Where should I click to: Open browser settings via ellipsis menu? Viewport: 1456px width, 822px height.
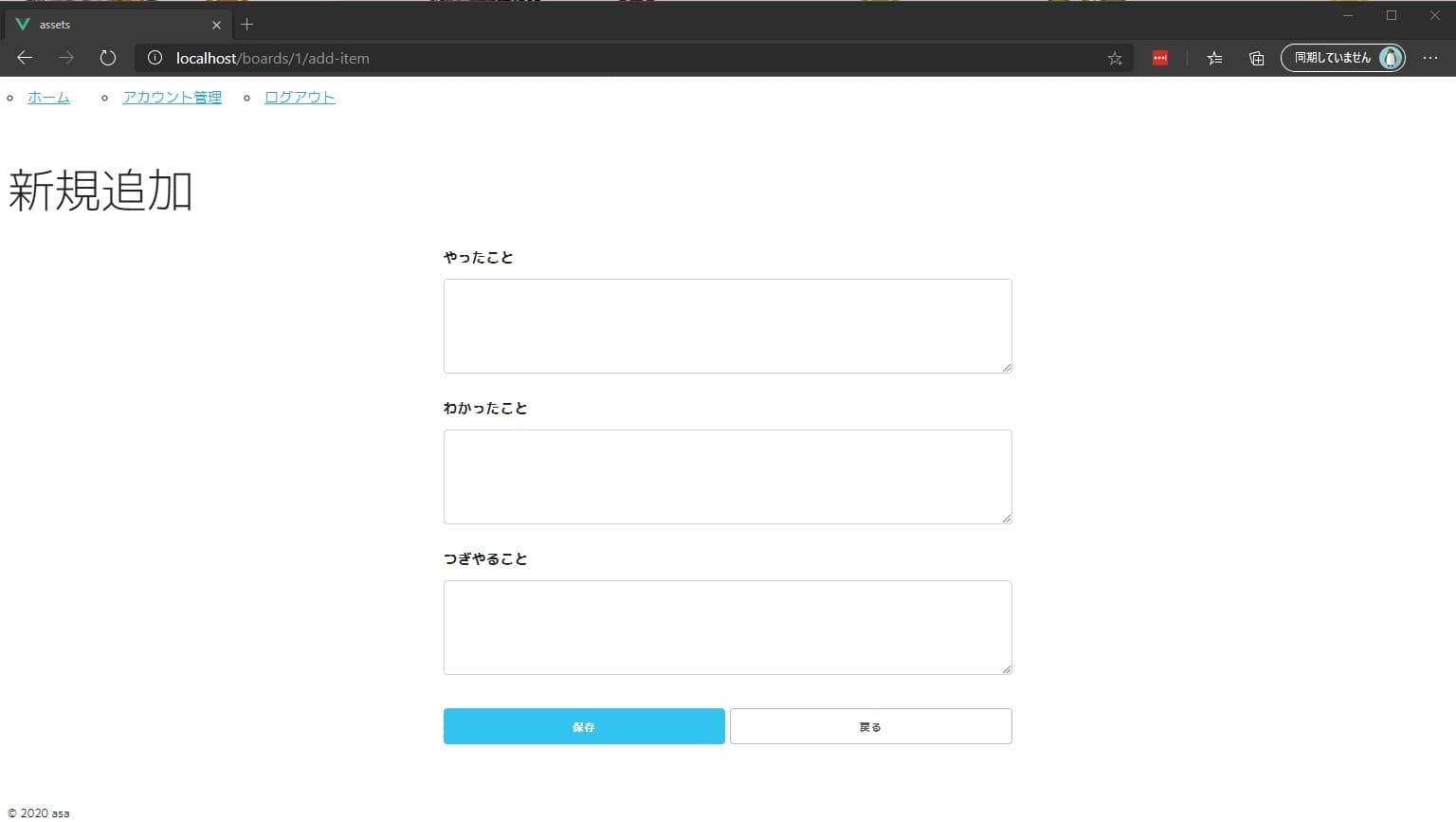[x=1431, y=58]
